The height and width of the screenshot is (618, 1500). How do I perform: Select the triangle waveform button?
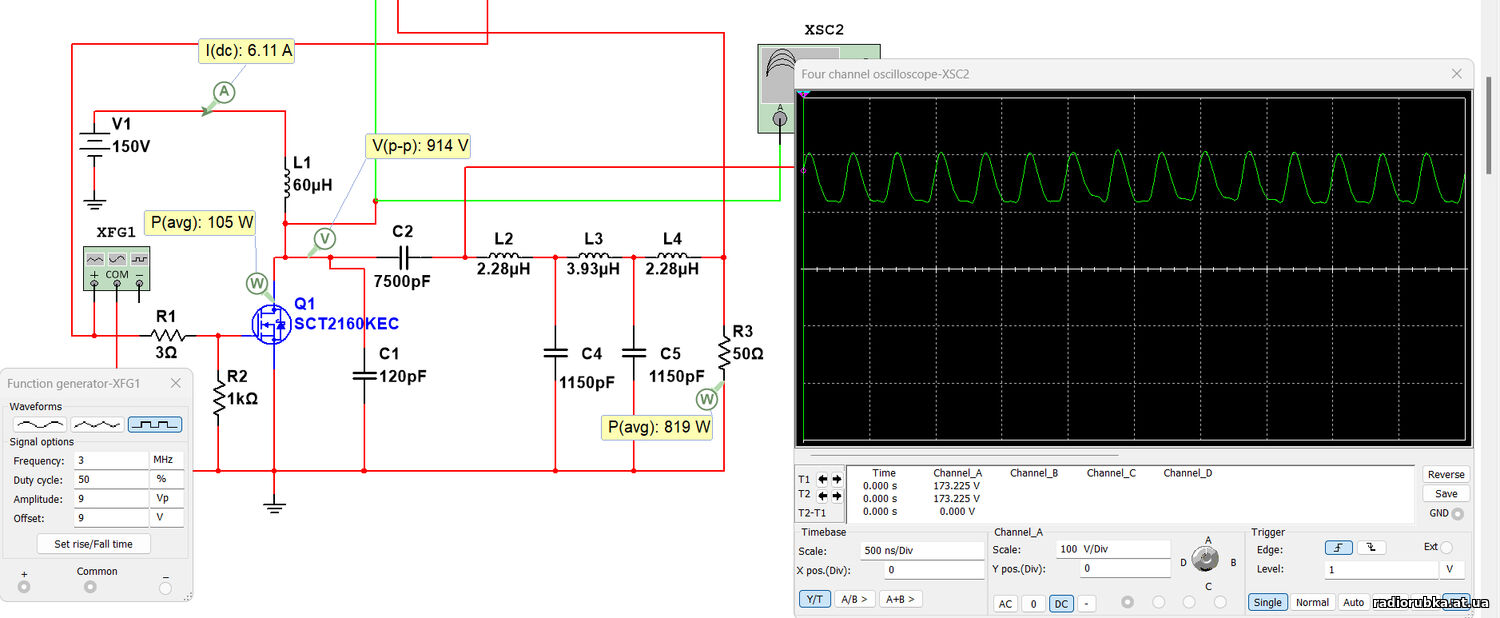97,424
